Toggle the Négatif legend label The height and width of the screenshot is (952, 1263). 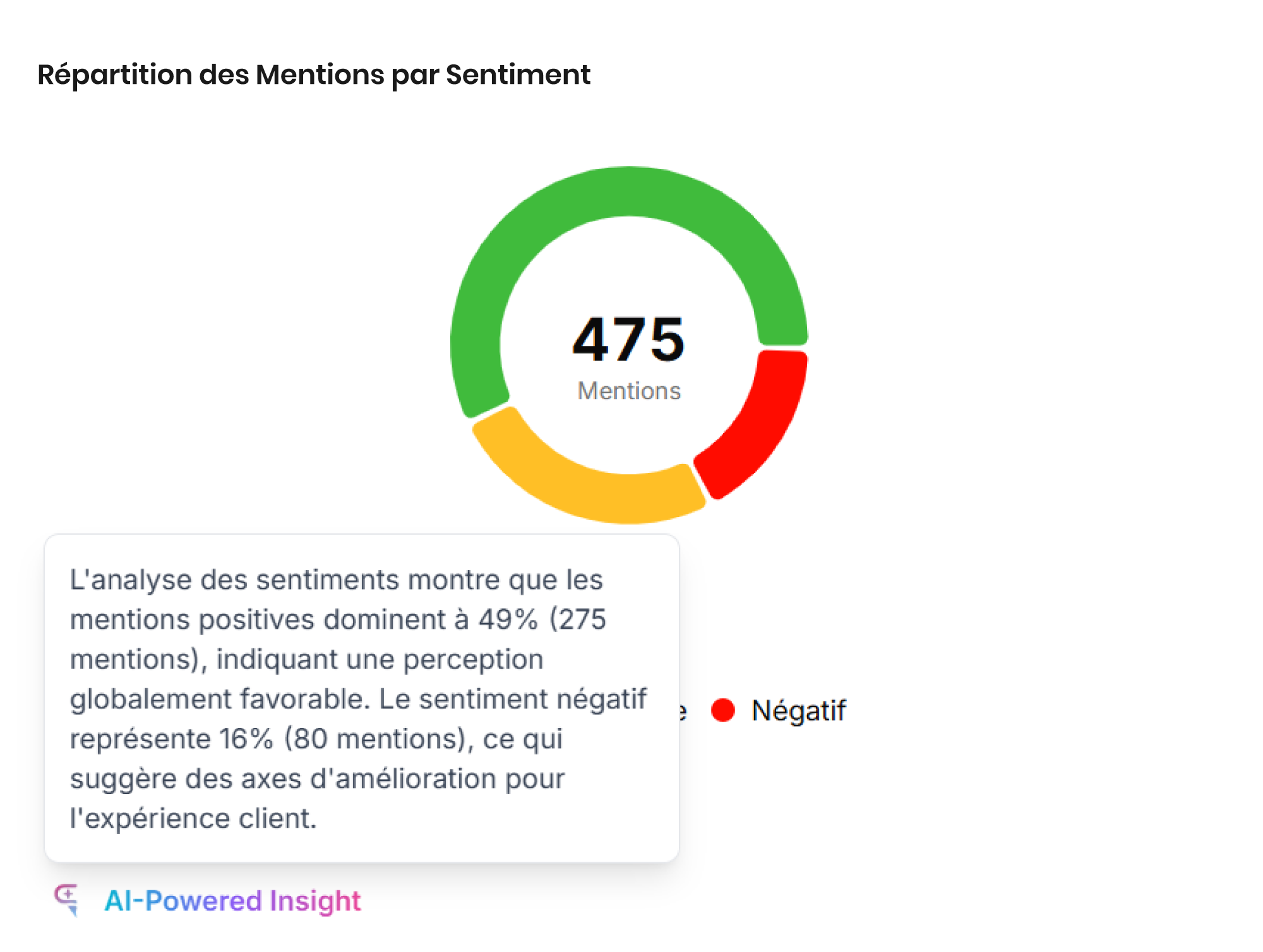(x=798, y=711)
